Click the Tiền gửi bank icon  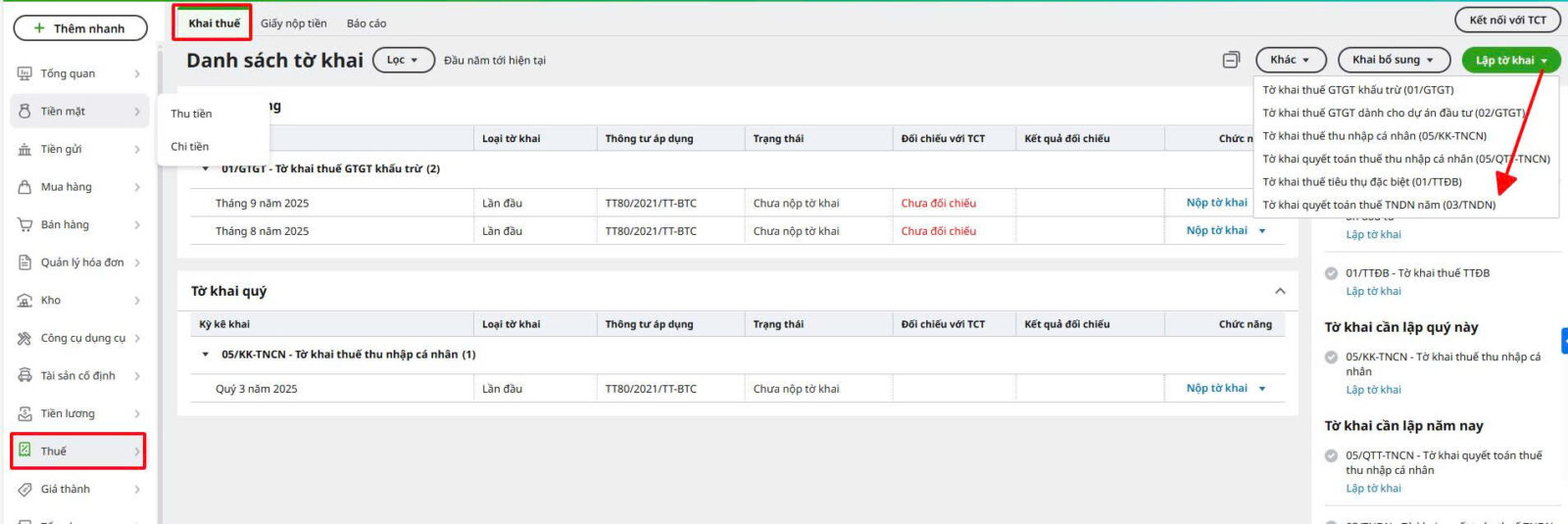24,150
